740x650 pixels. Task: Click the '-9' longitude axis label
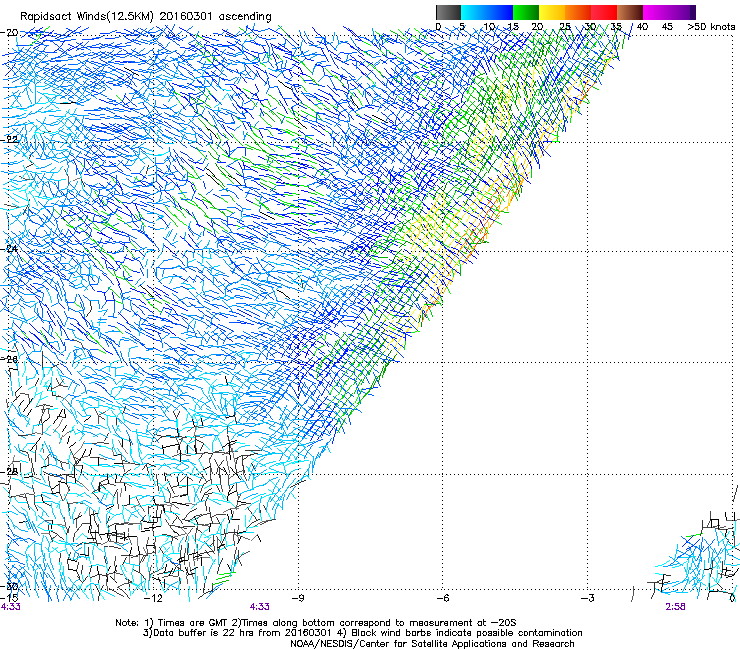pyautogui.click(x=298, y=598)
